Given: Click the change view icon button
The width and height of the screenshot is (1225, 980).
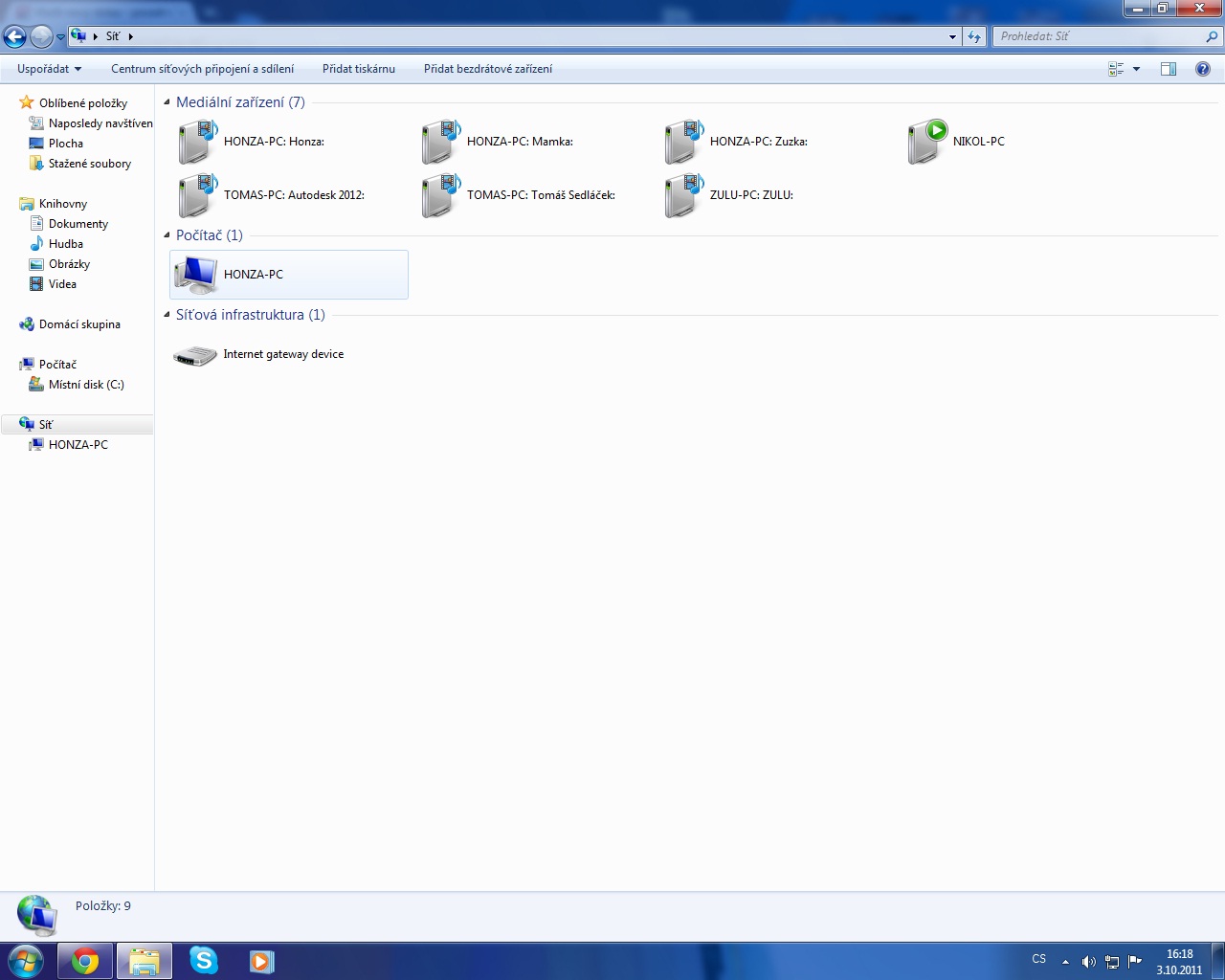Looking at the screenshot, I should point(1116,69).
